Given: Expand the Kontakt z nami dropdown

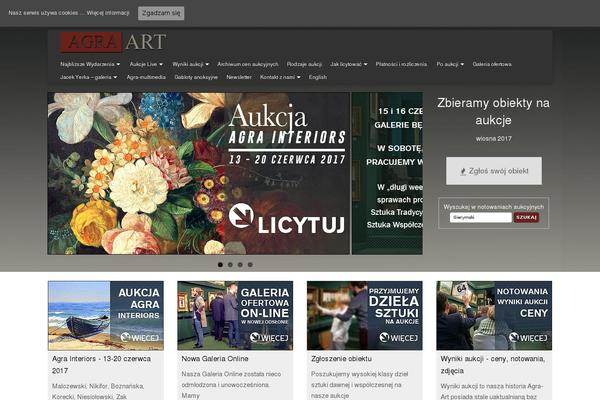Looking at the screenshot, I should point(280,77).
